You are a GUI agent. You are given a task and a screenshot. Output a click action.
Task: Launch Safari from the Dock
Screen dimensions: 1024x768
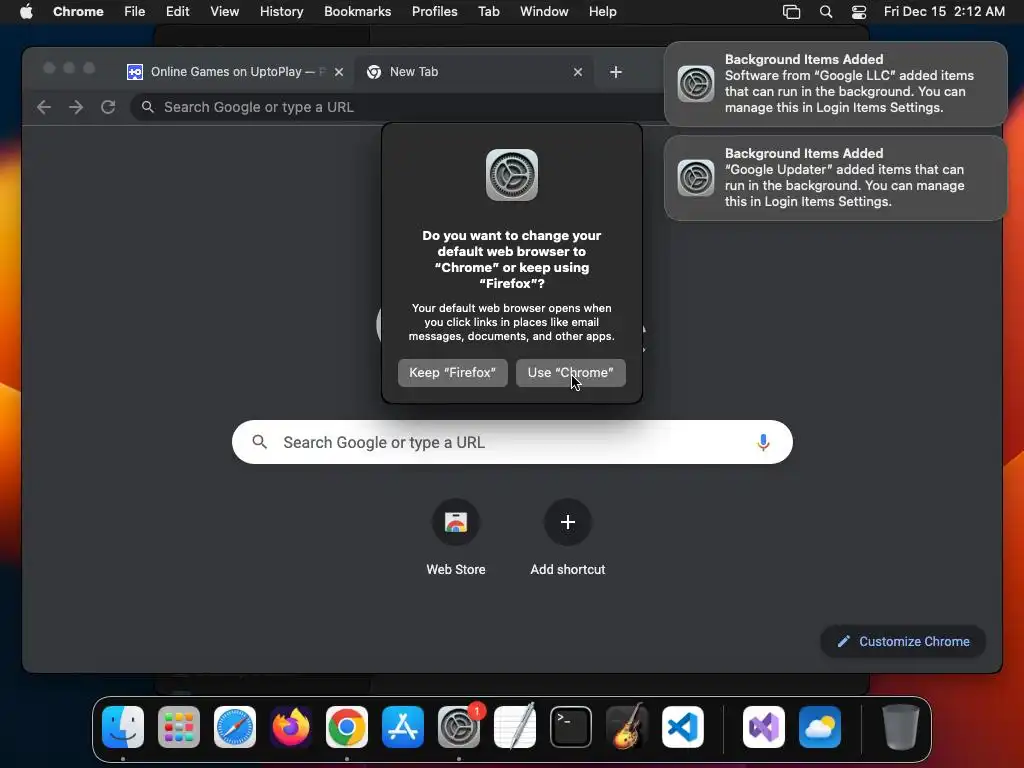(234, 727)
